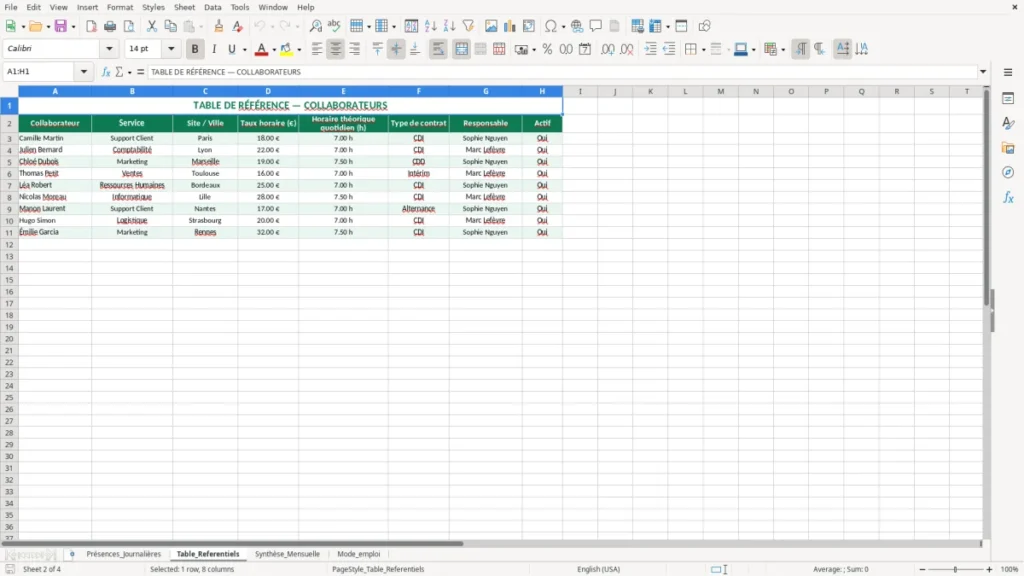1024x576 pixels.
Task: Open the Font Size dropdown
Action: [171, 48]
